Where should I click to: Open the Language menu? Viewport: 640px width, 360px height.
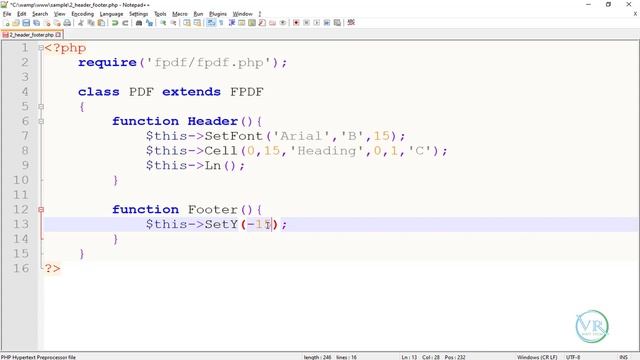click(111, 14)
